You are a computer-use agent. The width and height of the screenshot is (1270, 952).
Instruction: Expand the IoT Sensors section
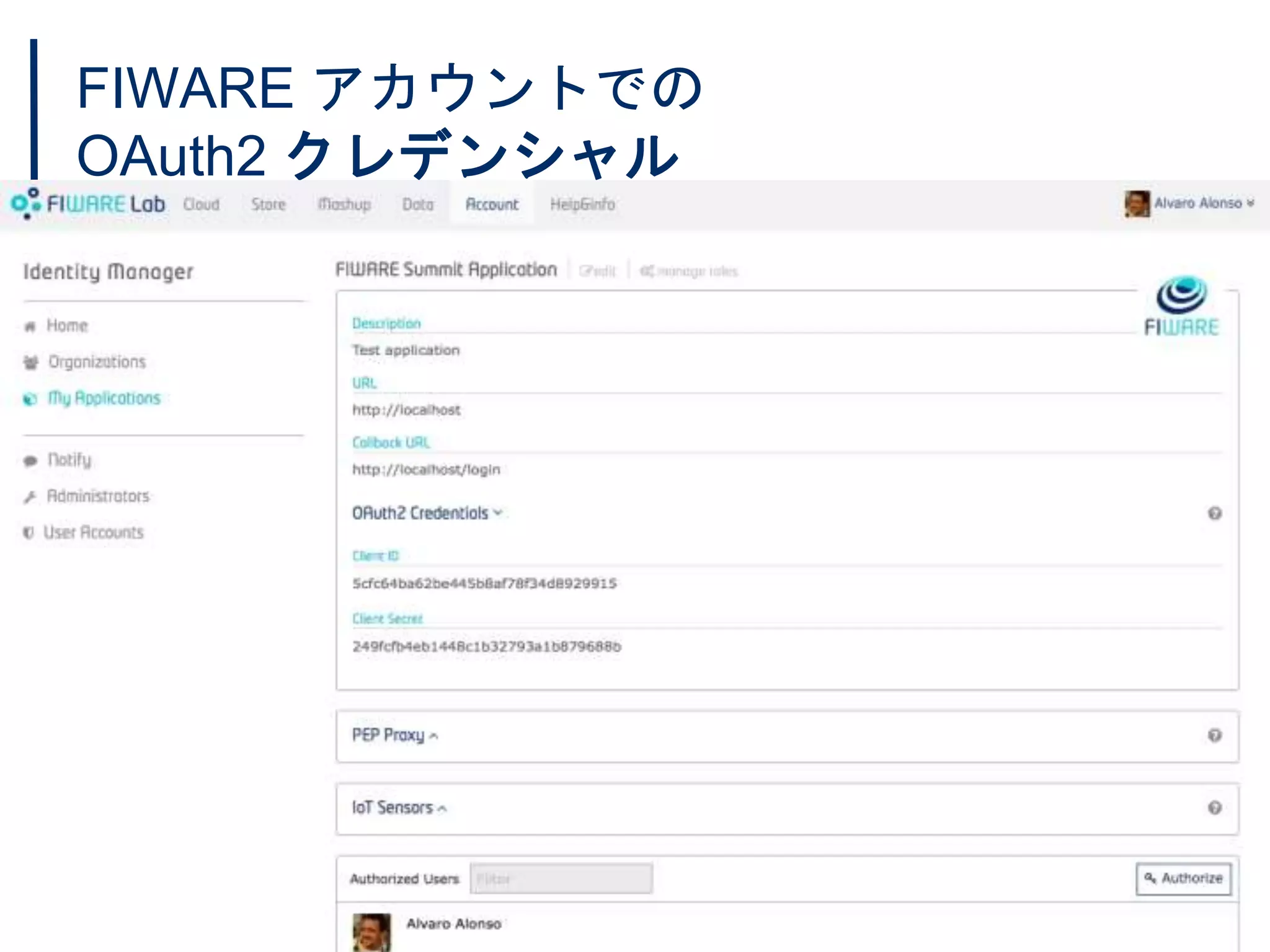399,808
